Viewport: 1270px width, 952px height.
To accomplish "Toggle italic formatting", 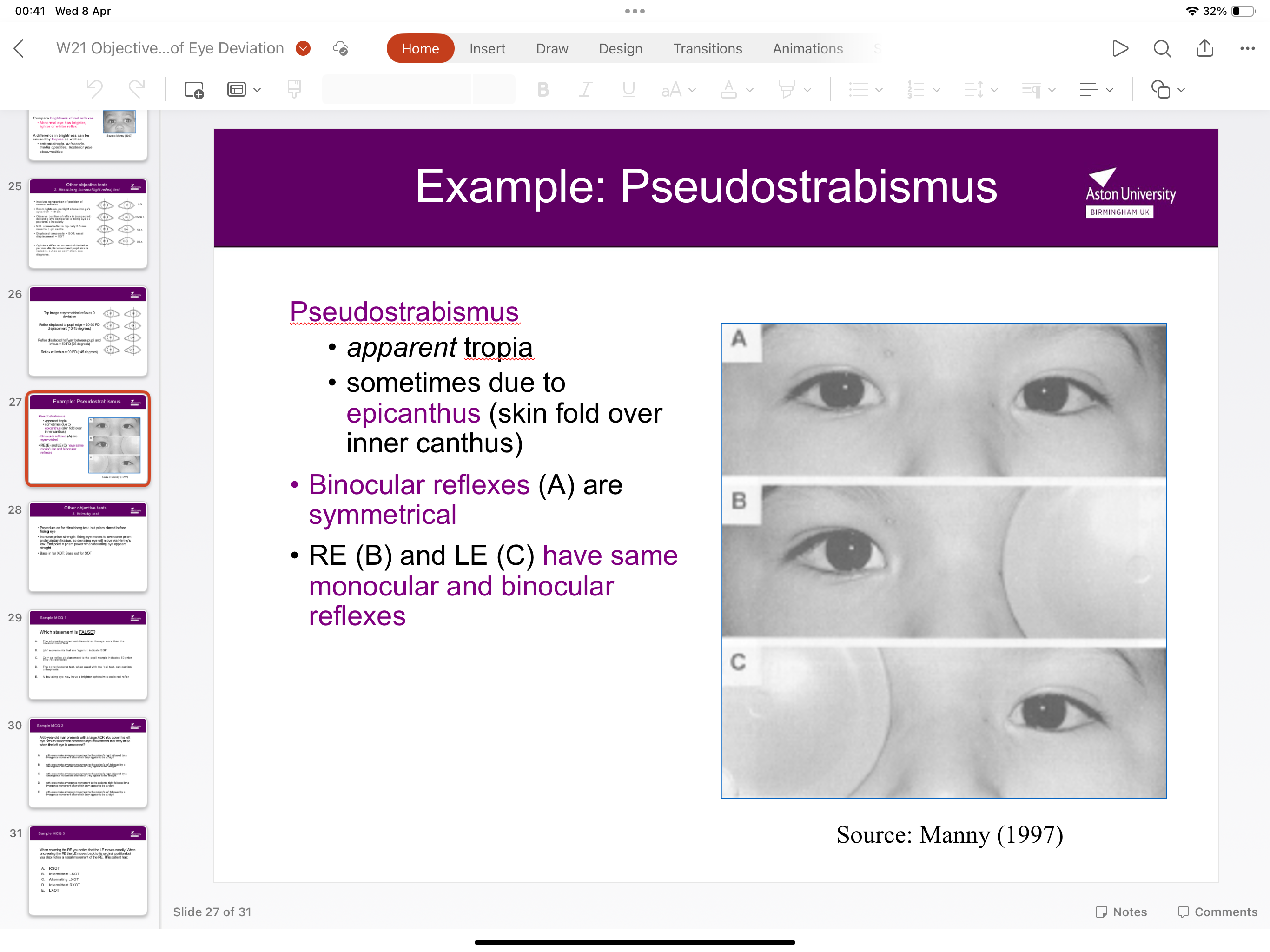I will (585, 90).
